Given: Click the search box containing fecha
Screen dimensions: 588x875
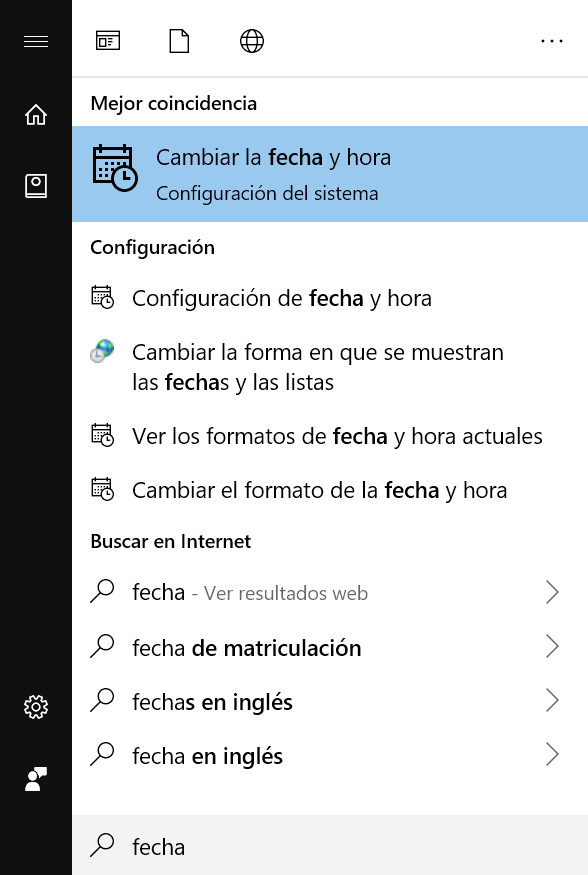Looking at the screenshot, I should [x=330, y=845].
